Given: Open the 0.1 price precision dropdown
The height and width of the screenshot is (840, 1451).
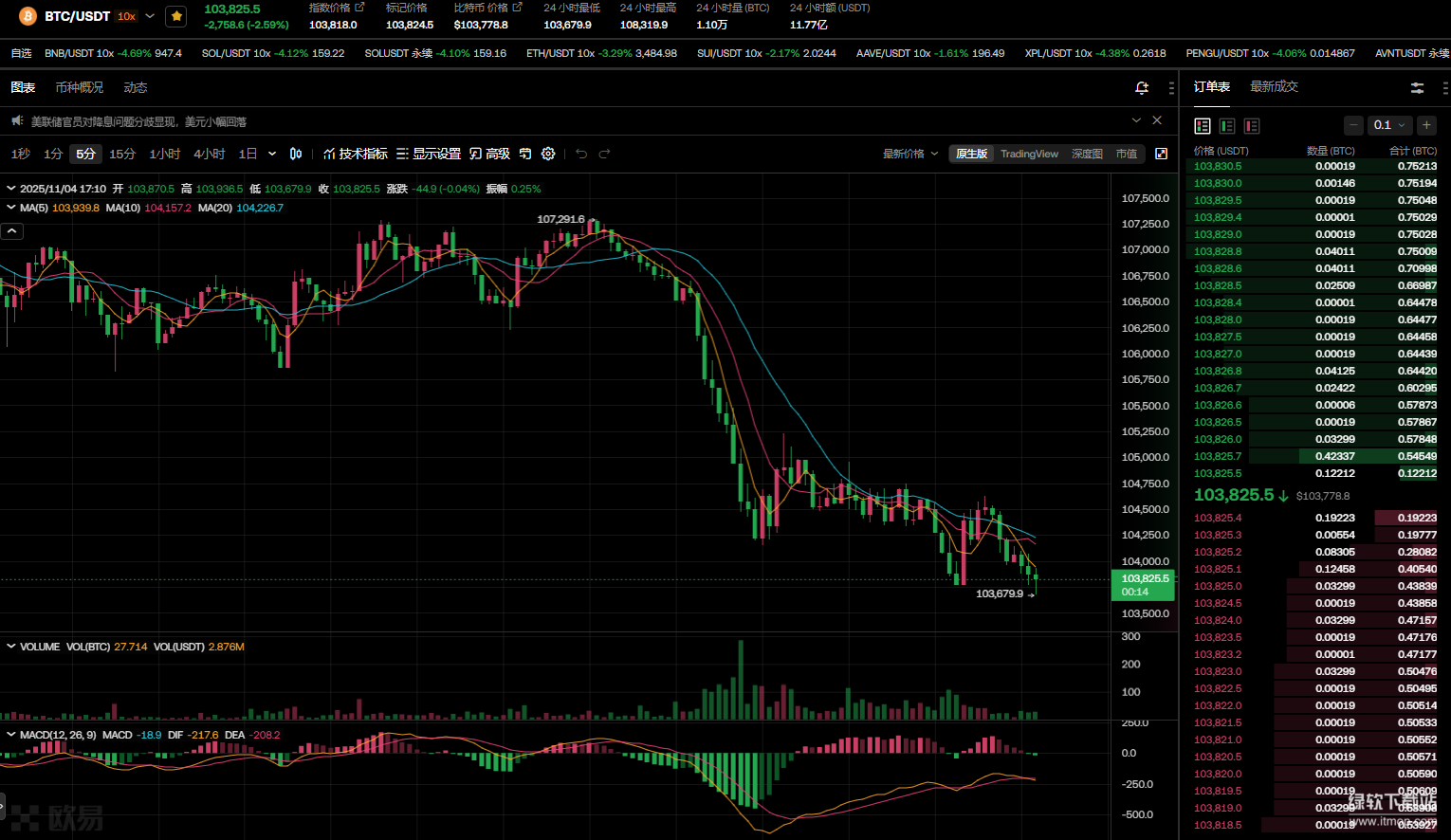Looking at the screenshot, I should [1389, 125].
